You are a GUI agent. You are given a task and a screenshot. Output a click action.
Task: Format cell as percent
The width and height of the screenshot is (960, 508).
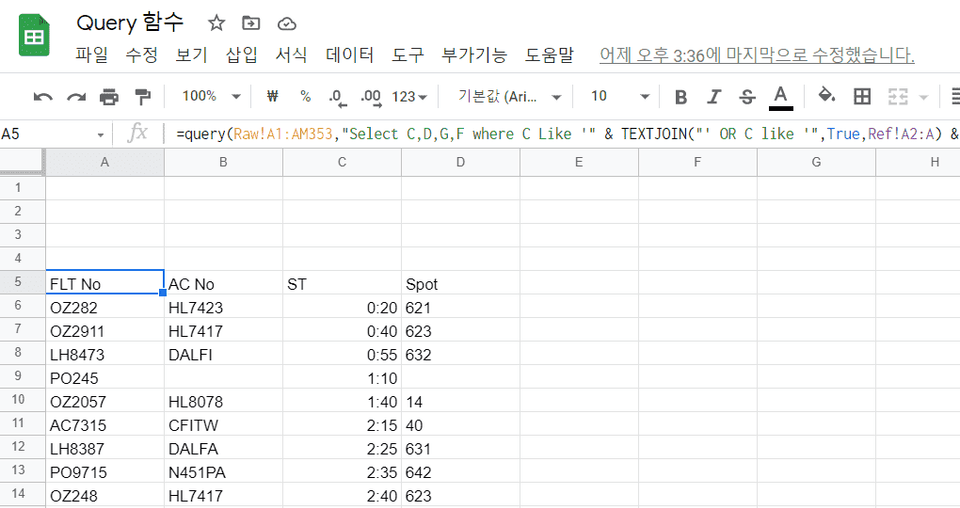[x=306, y=96]
